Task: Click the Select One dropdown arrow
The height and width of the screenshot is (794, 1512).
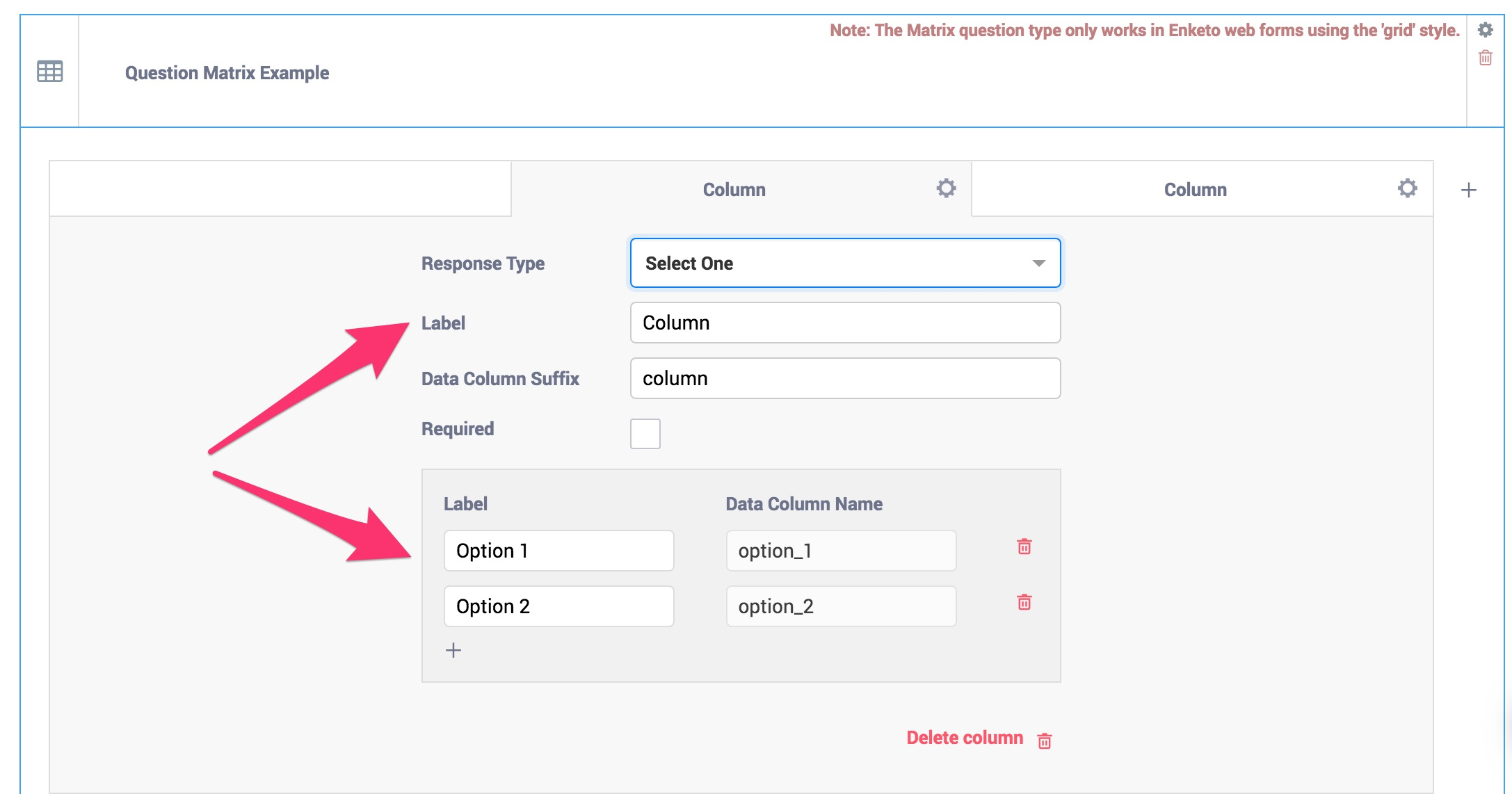Action: [x=1038, y=263]
